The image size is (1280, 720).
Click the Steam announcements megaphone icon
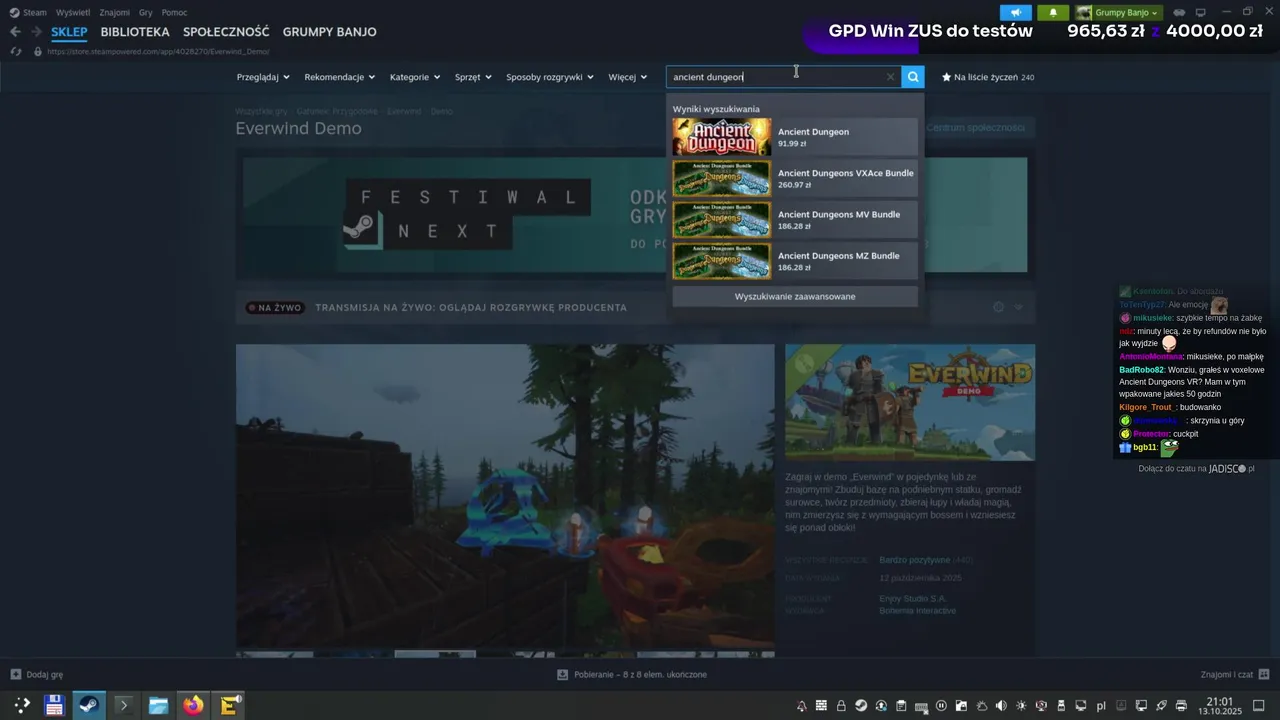coord(1016,13)
